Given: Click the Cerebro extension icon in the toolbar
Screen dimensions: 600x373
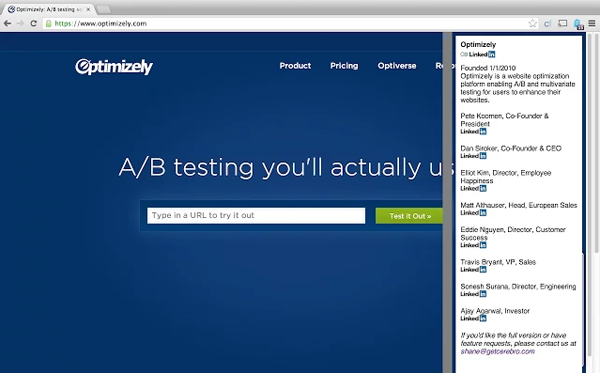Looking at the screenshot, I should pyautogui.click(x=578, y=24).
